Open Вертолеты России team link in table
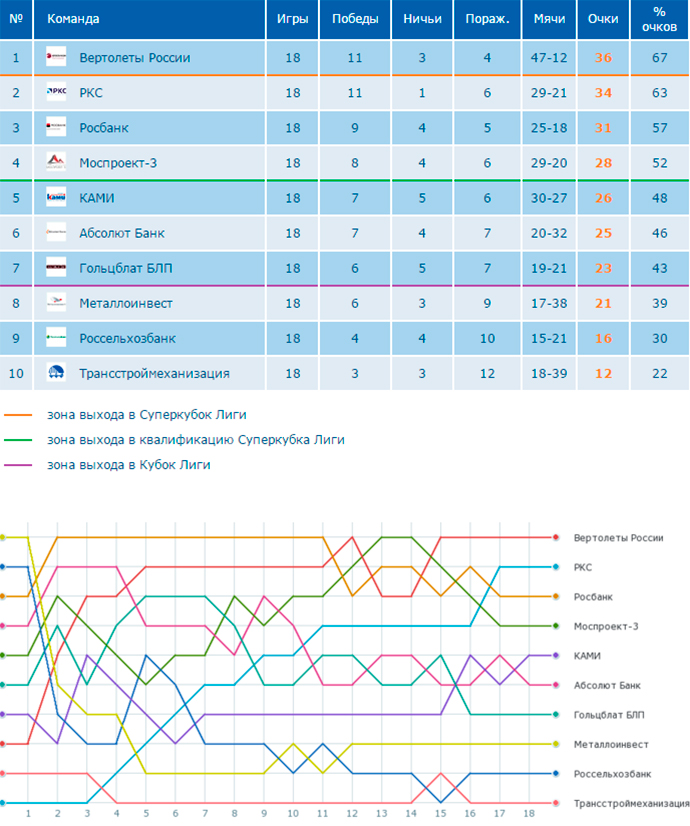The height and width of the screenshot is (826, 690). 135,57
